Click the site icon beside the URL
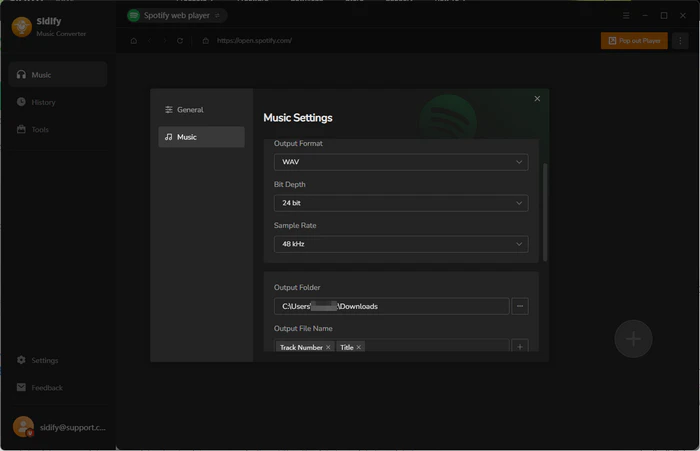 pyautogui.click(x=205, y=41)
